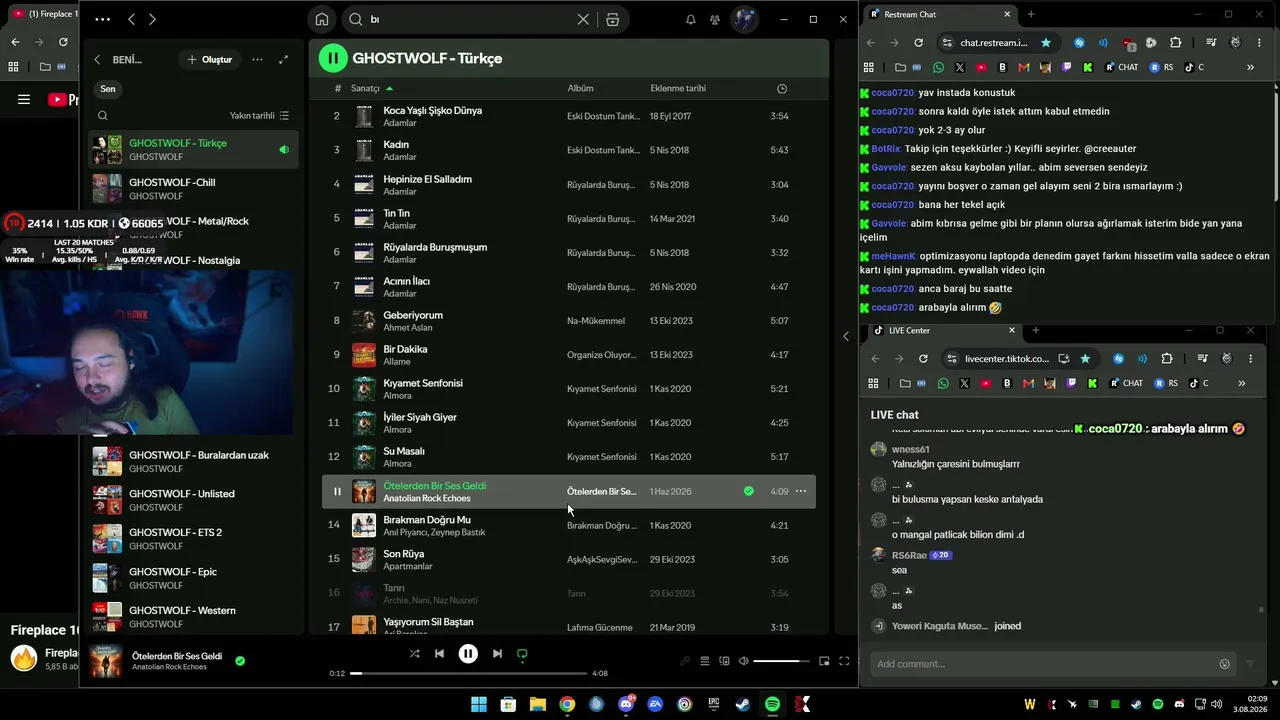Go back in Spotify navigation history
This screenshot has width=1280, height=720.
tap(131, 19)
